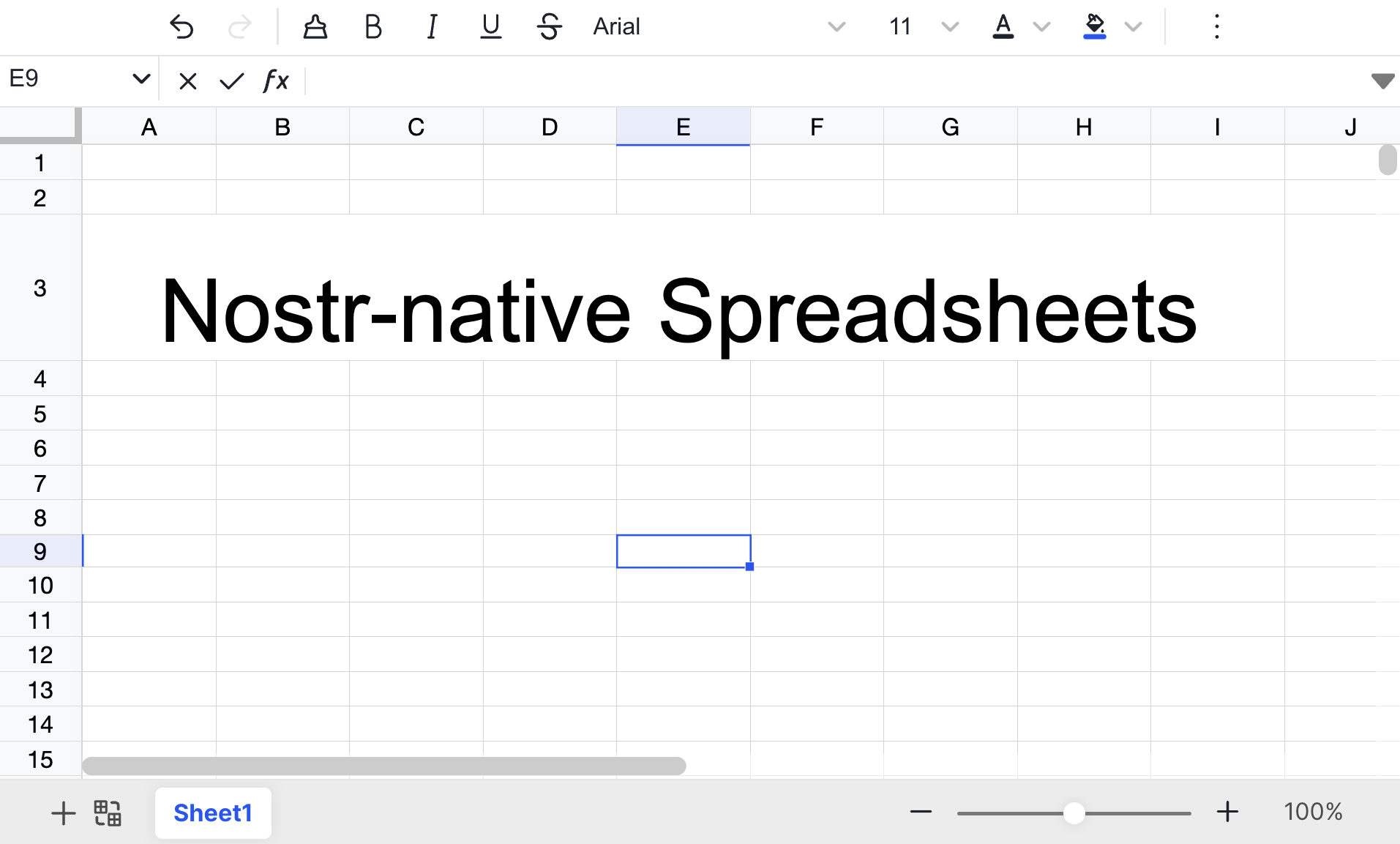Toggle italic formatting
1400x844 pixels.
(x=432, y=27)
